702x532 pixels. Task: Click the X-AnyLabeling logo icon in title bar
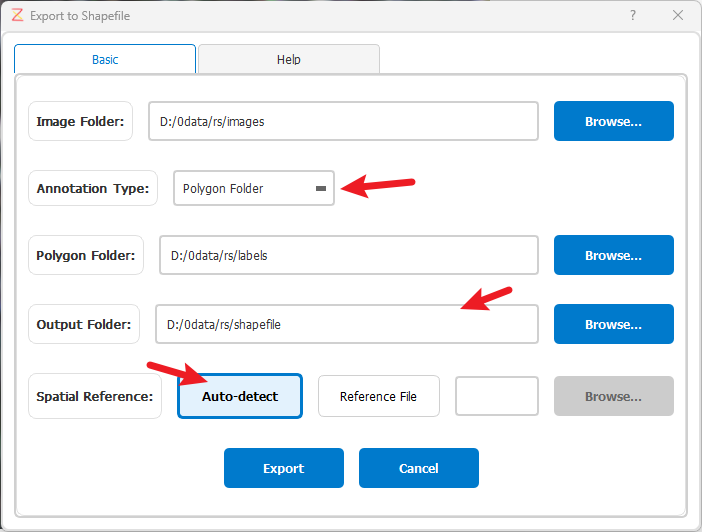pos(17,15)
